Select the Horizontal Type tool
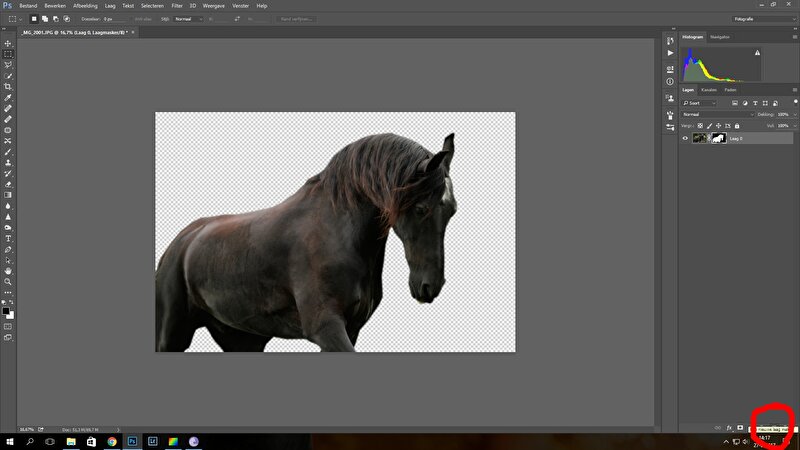800x450 pixels. [x=8, y=238]
